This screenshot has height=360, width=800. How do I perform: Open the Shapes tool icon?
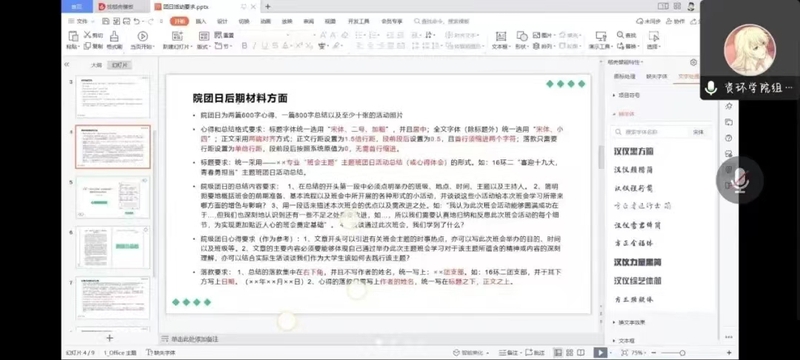[521, 36]
